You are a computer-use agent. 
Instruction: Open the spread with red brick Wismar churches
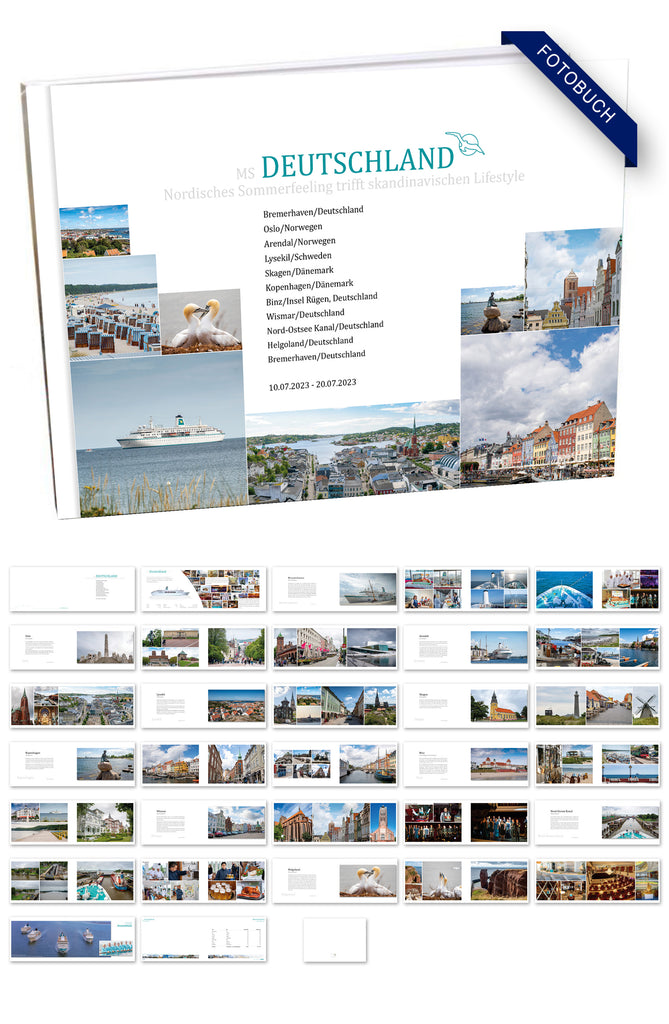click(335, 822)
